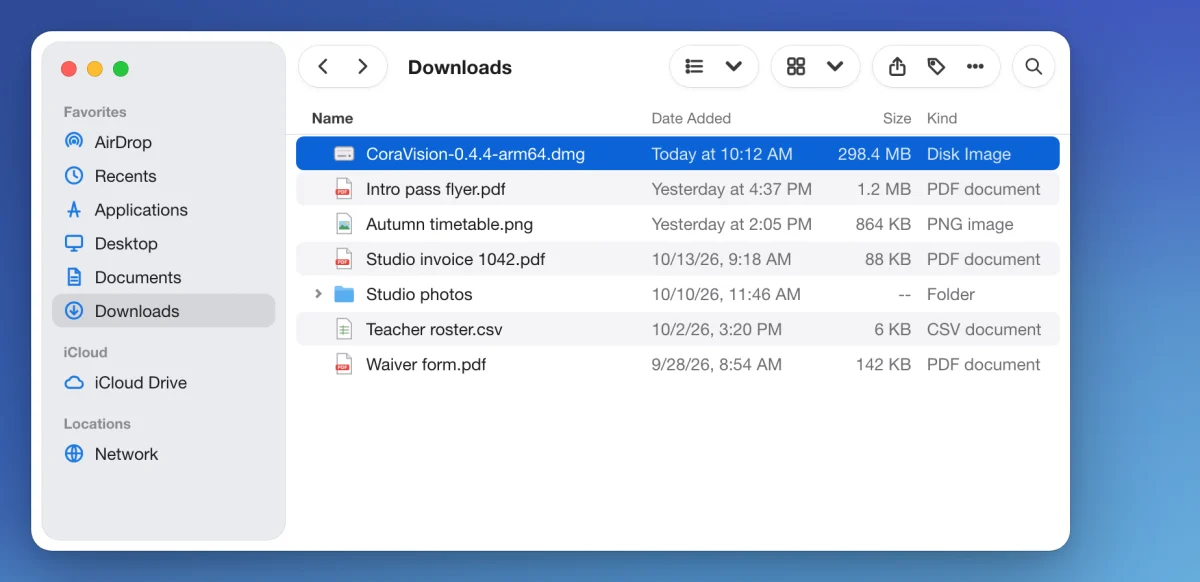The height and width of the screenshot is (582, 1200).
Task: Click the 88 KB size value
Action: click(x=888, y=259)
